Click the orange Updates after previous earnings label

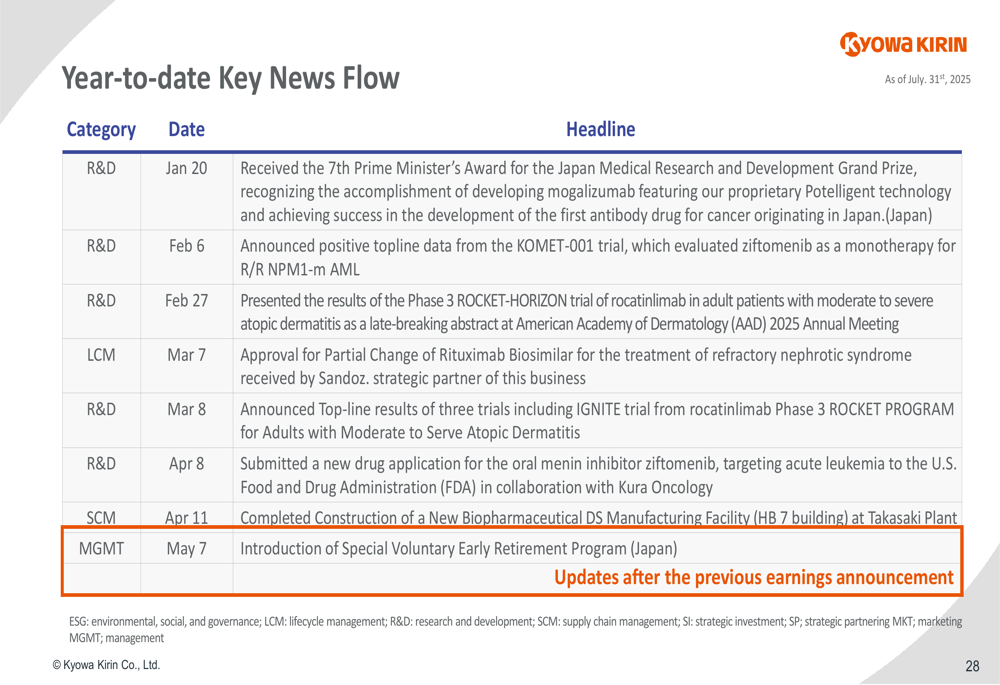click(753, 577)
